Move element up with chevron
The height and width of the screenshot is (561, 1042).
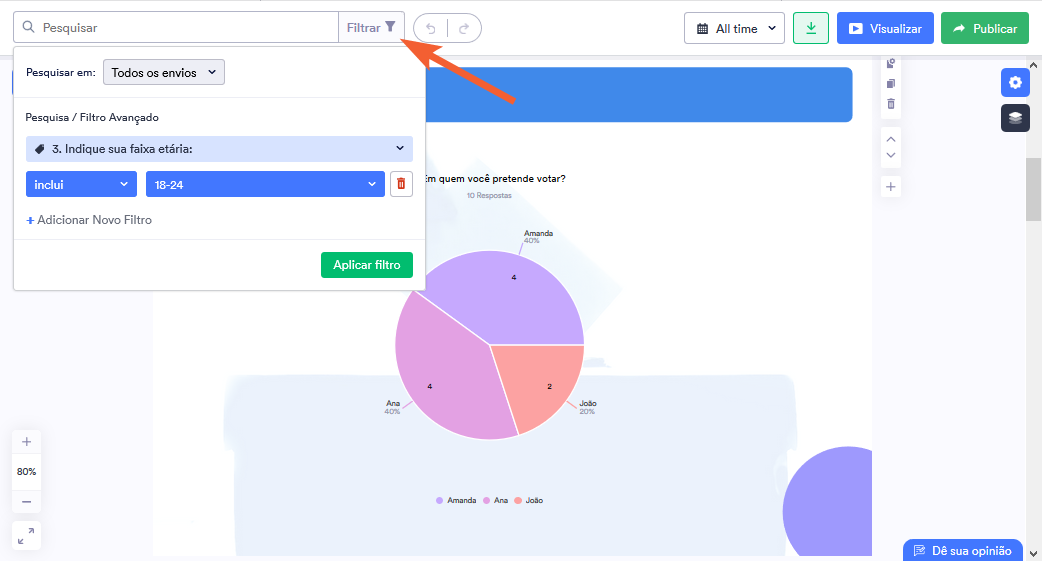890,140
